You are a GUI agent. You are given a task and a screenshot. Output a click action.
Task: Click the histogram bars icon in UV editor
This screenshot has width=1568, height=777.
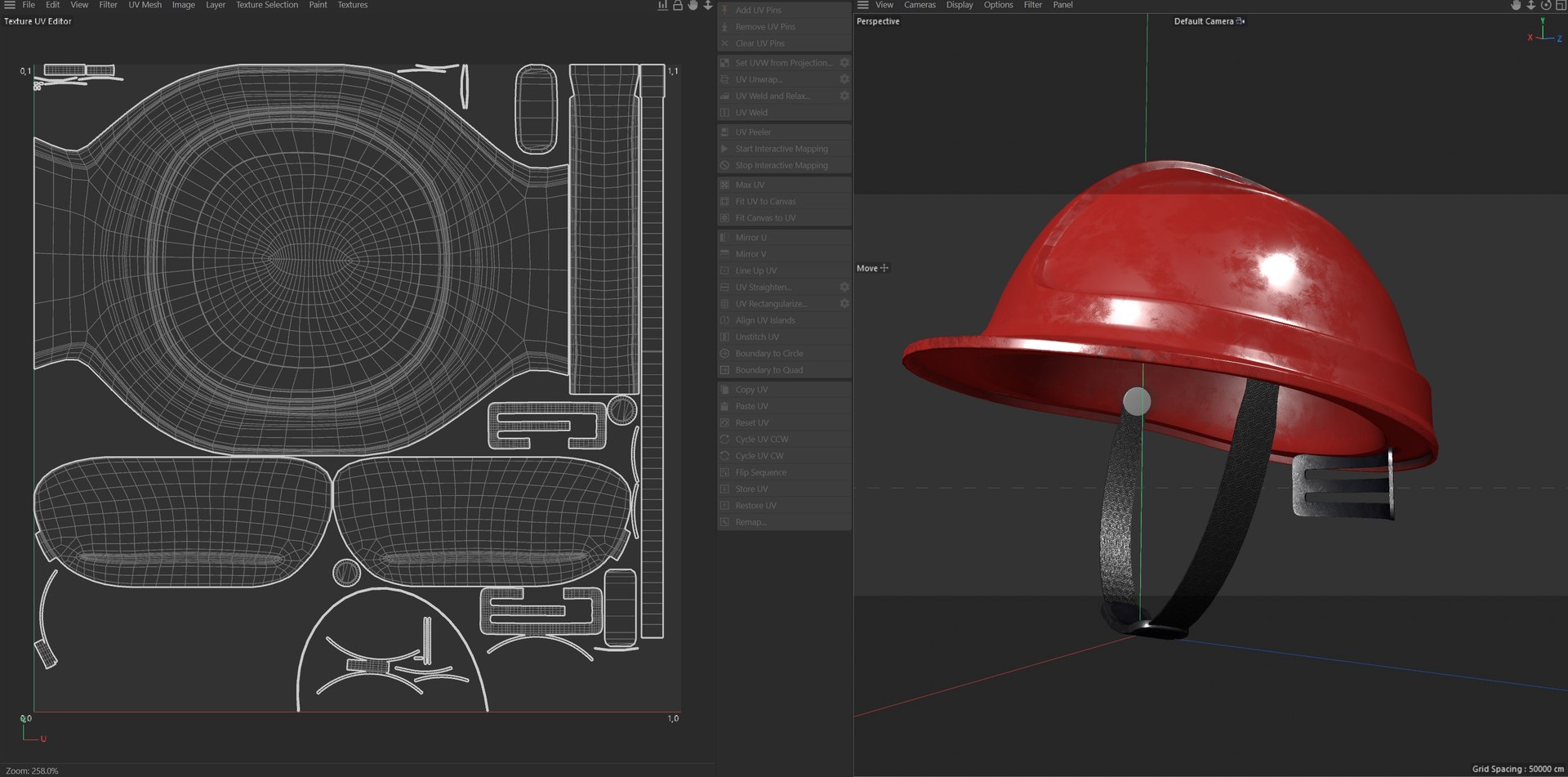(662, 5)
